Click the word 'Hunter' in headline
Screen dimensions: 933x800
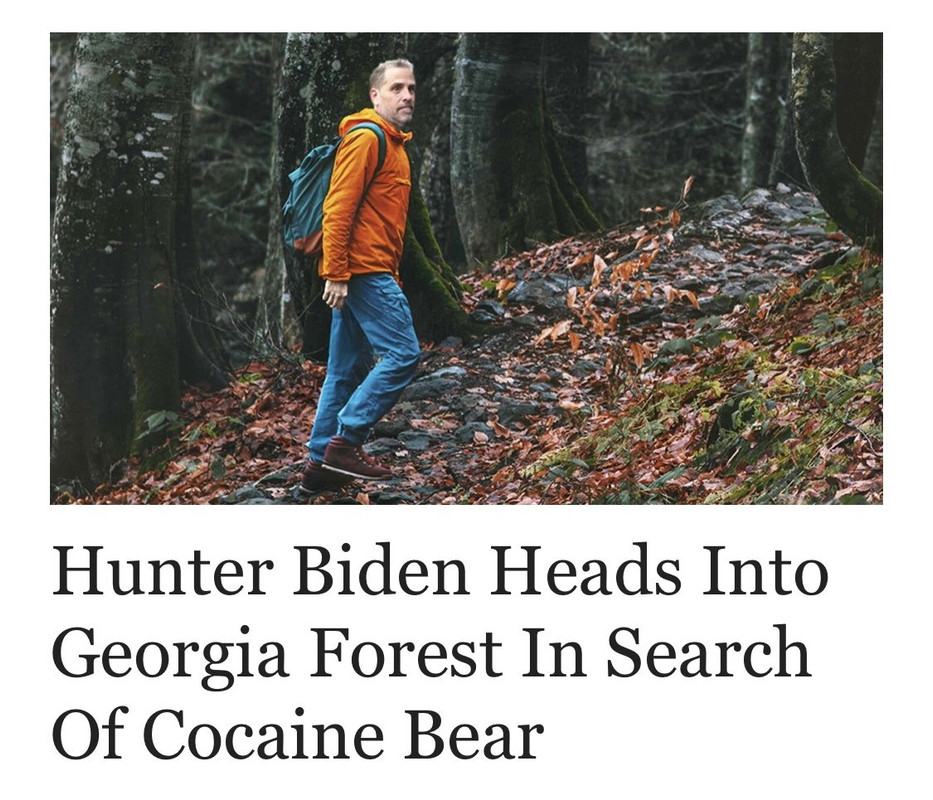coord(163,570)
